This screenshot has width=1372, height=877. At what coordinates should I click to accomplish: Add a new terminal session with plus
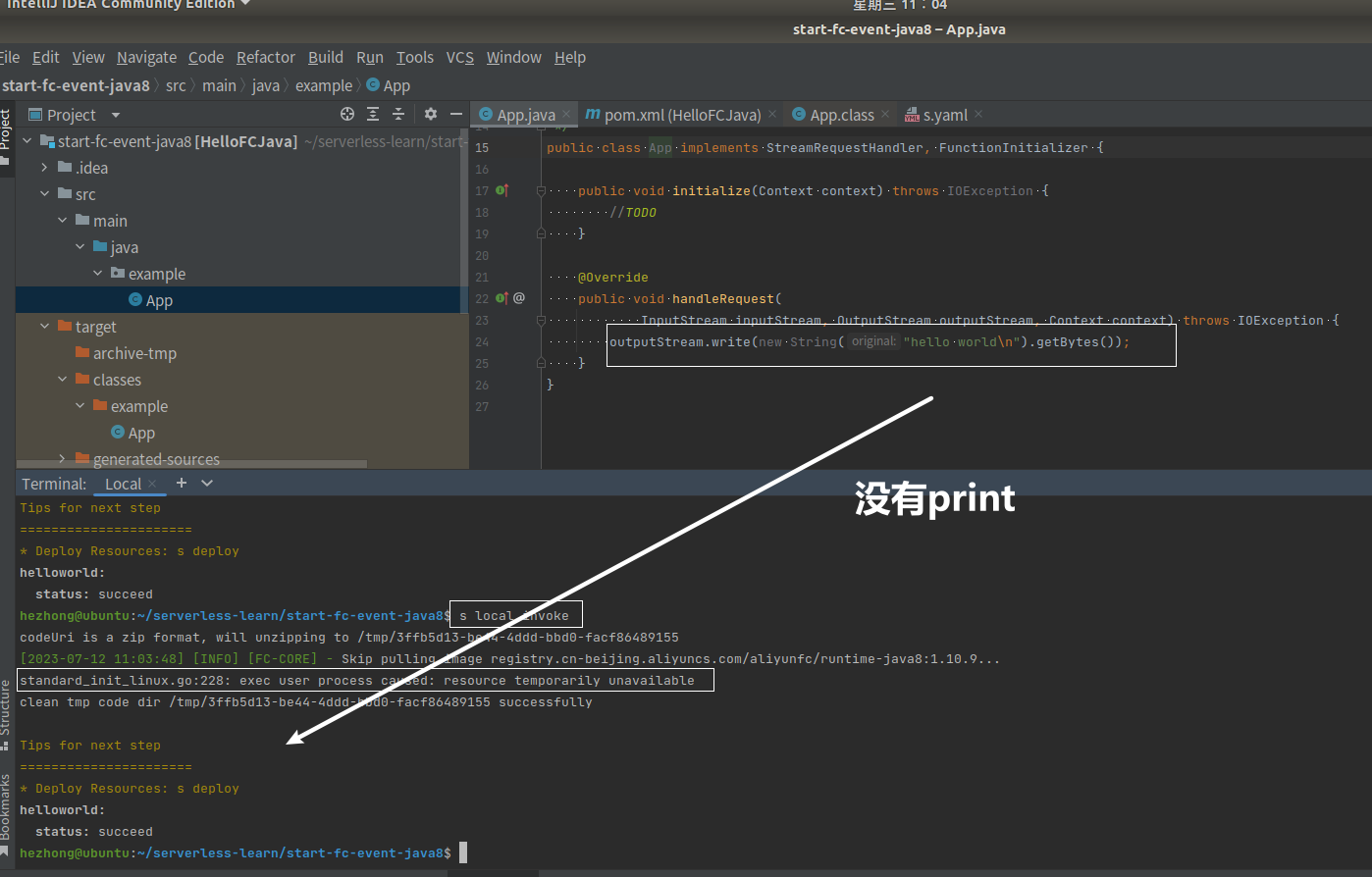[182, 483]
